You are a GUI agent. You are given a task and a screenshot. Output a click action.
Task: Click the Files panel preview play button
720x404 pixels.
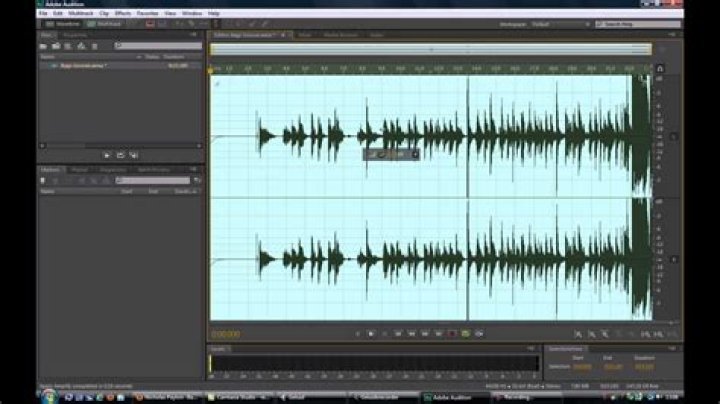(x=107, y=156)
